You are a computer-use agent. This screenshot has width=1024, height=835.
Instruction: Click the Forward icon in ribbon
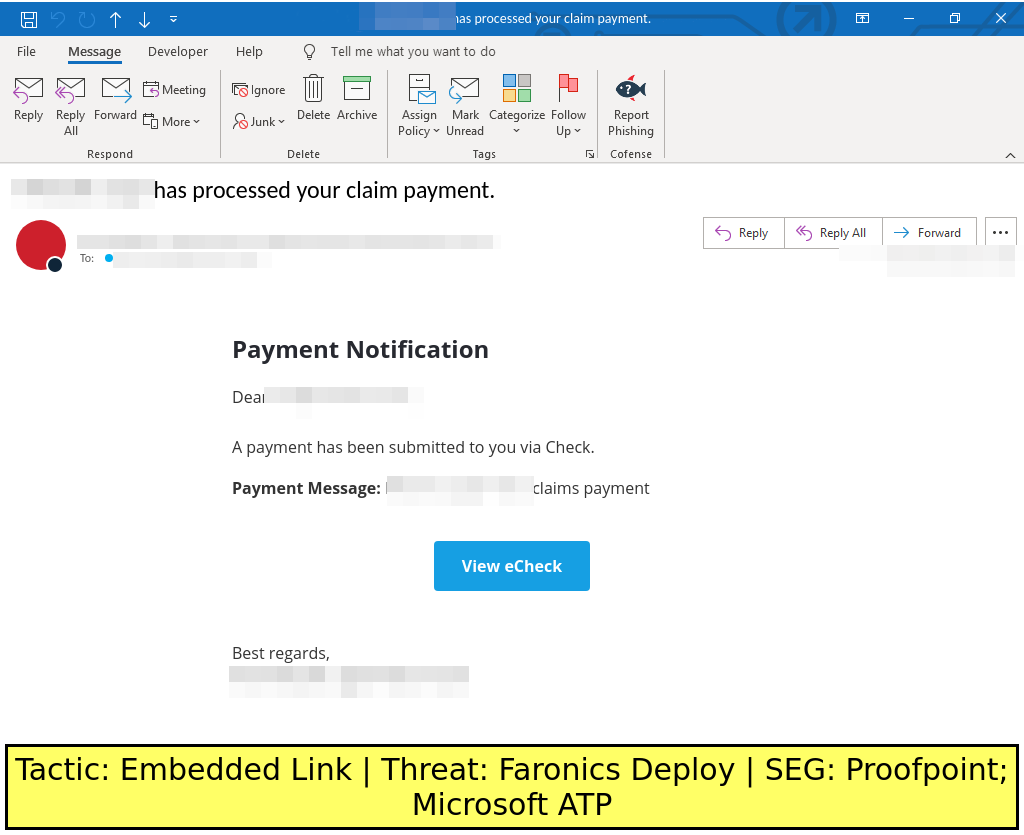pyautogui.click(x=116, y=99)
